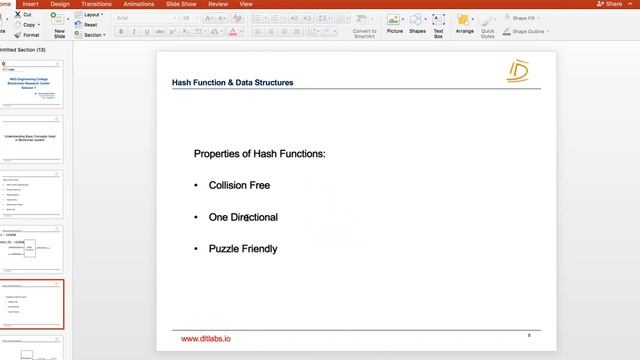The height and width of the screenshot is (360, 640).
Task: Toggle Italic formatting
Action: point(134,31)
